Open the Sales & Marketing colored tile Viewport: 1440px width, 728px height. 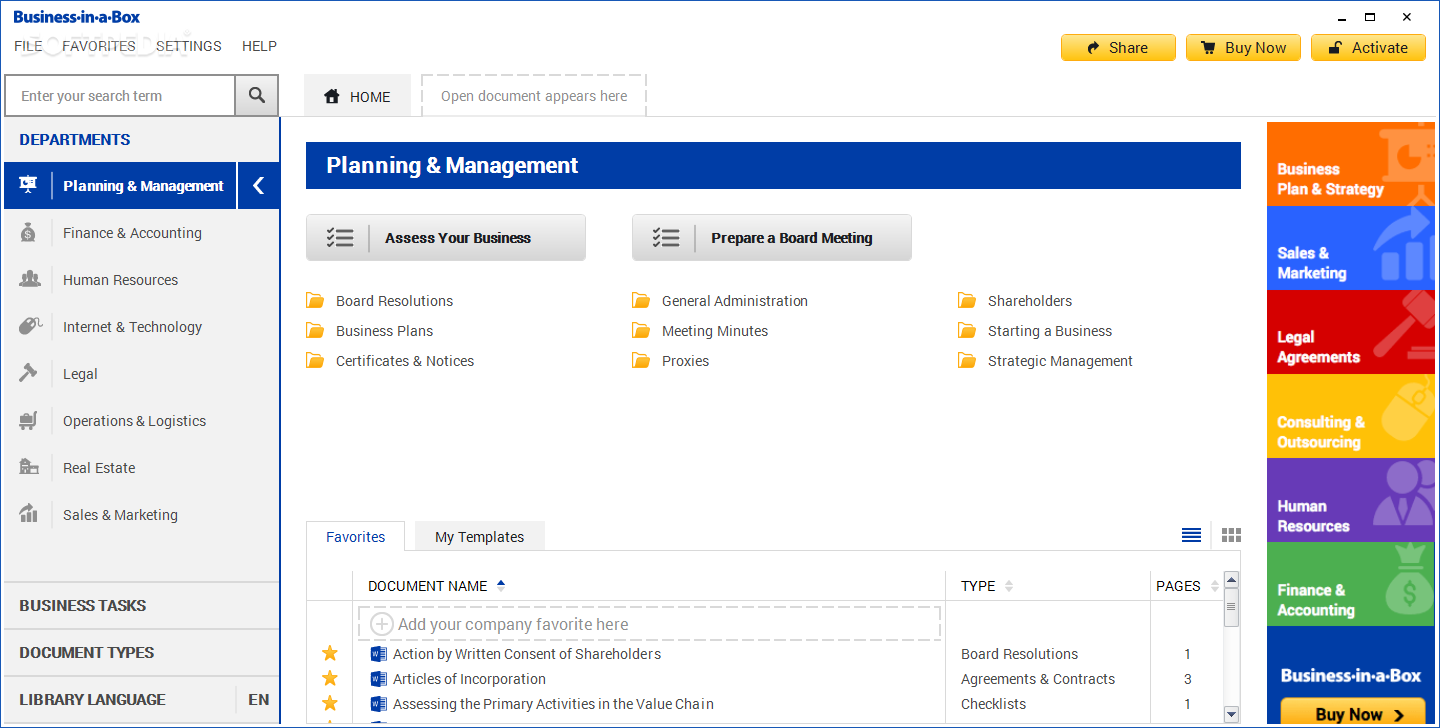[x=1350, y=248]
